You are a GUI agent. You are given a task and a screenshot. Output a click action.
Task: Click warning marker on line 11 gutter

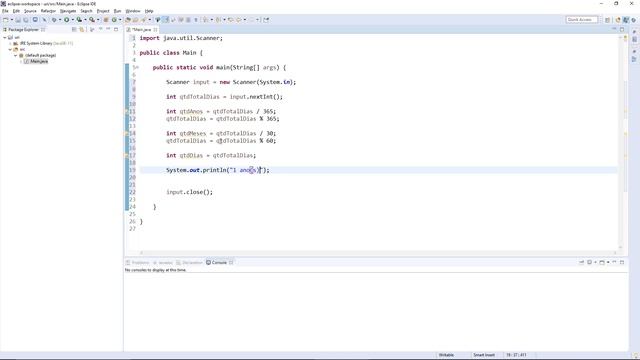(127, 111)
